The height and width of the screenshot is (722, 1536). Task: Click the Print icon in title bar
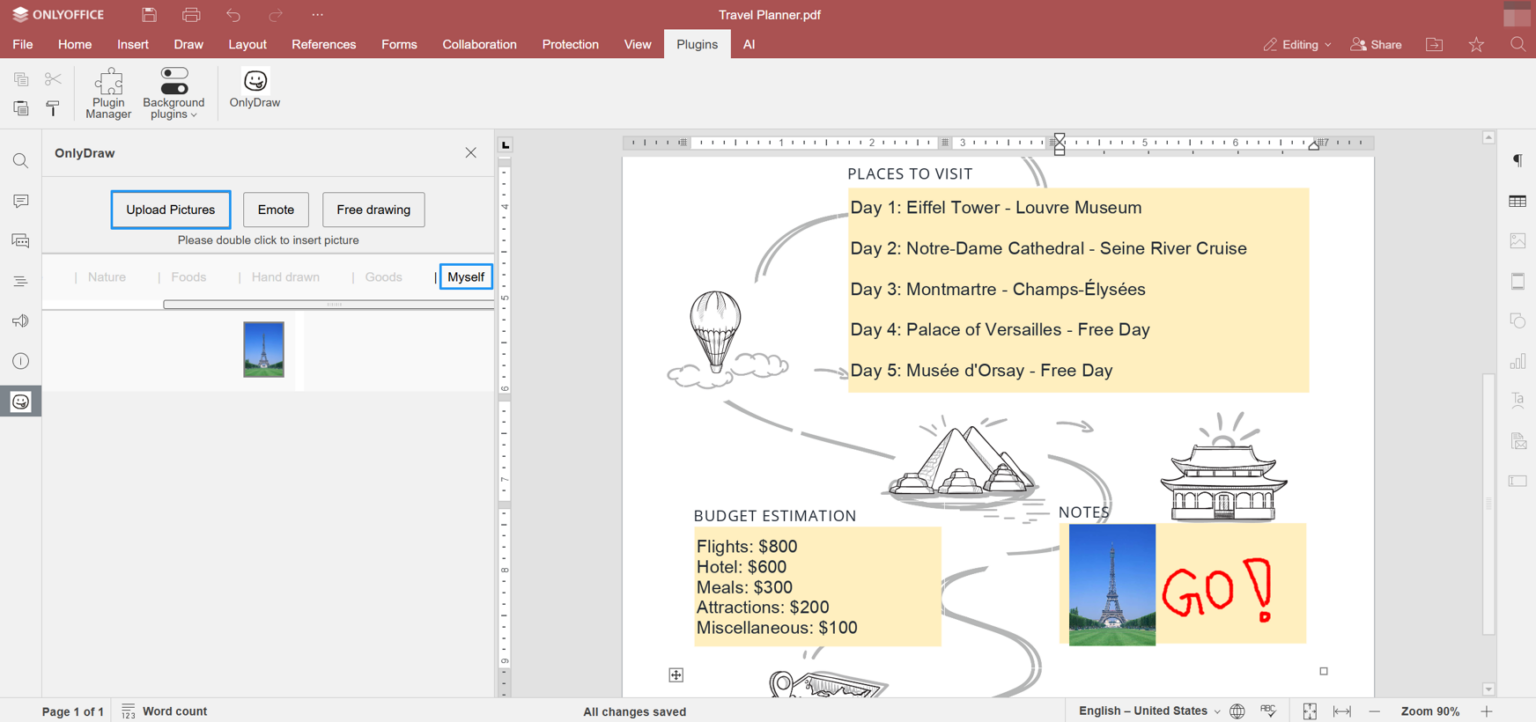pos(191,15)
